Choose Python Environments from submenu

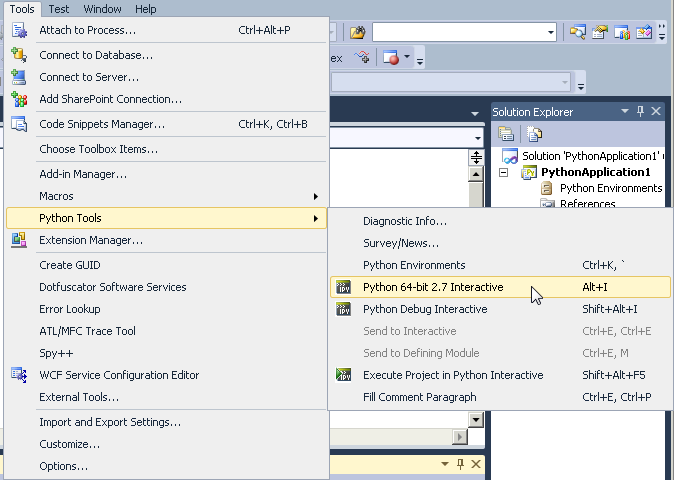coord(500,265)
